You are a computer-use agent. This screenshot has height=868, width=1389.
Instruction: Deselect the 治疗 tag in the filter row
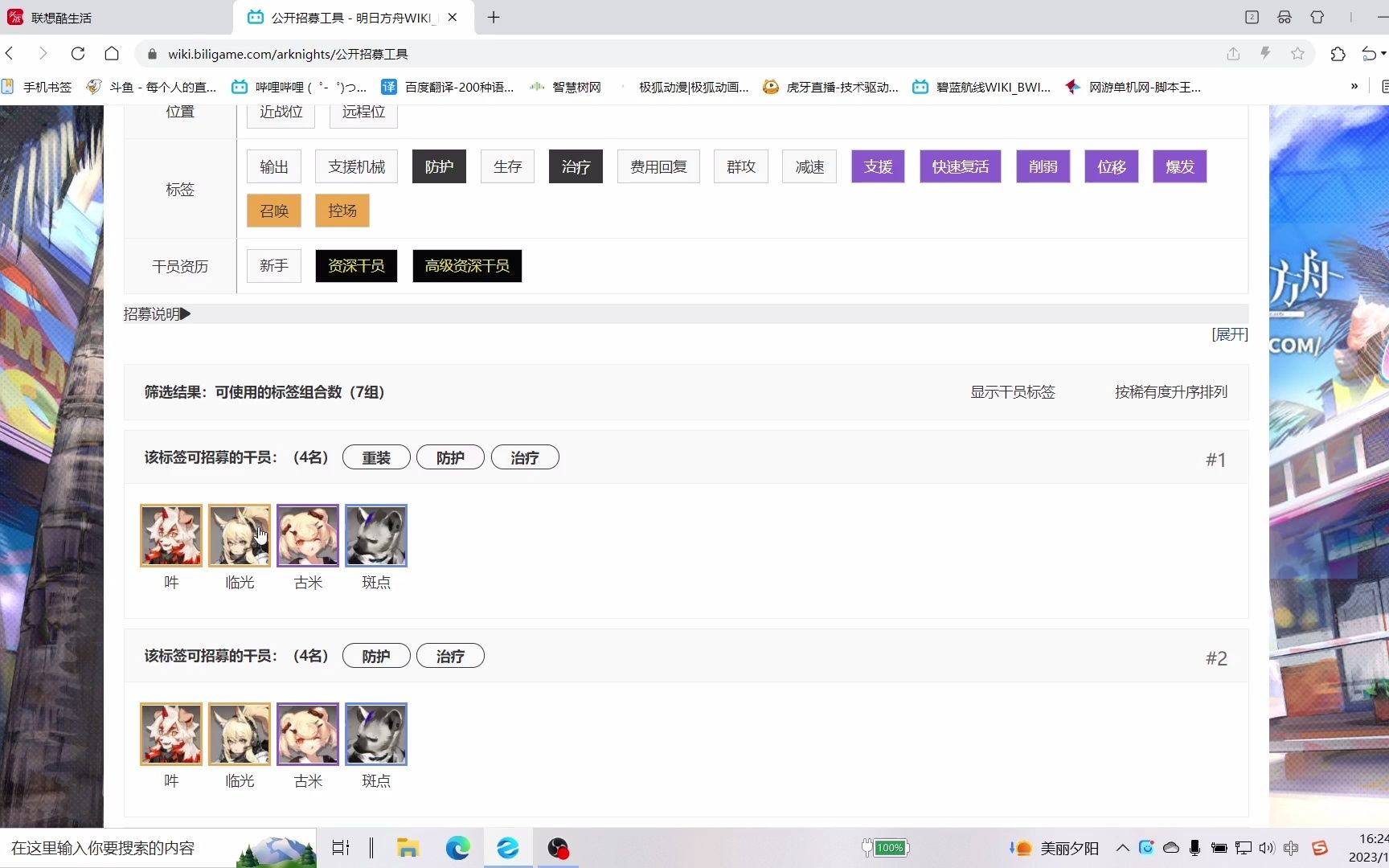576,166
